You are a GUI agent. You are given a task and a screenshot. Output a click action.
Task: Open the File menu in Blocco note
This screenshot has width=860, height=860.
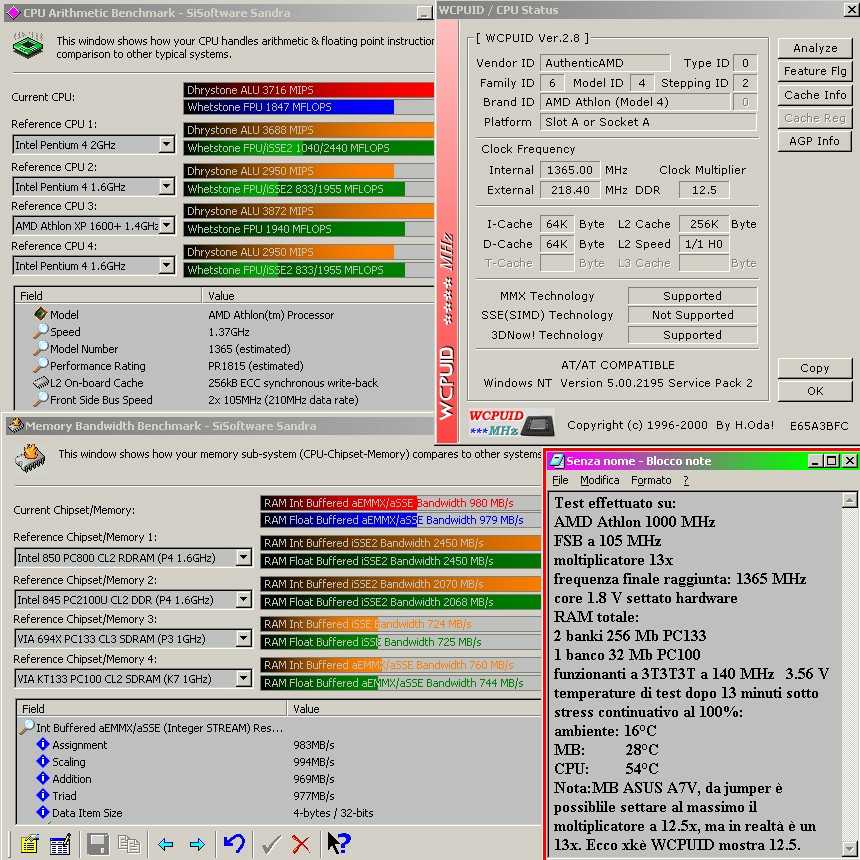coord(560,480)
